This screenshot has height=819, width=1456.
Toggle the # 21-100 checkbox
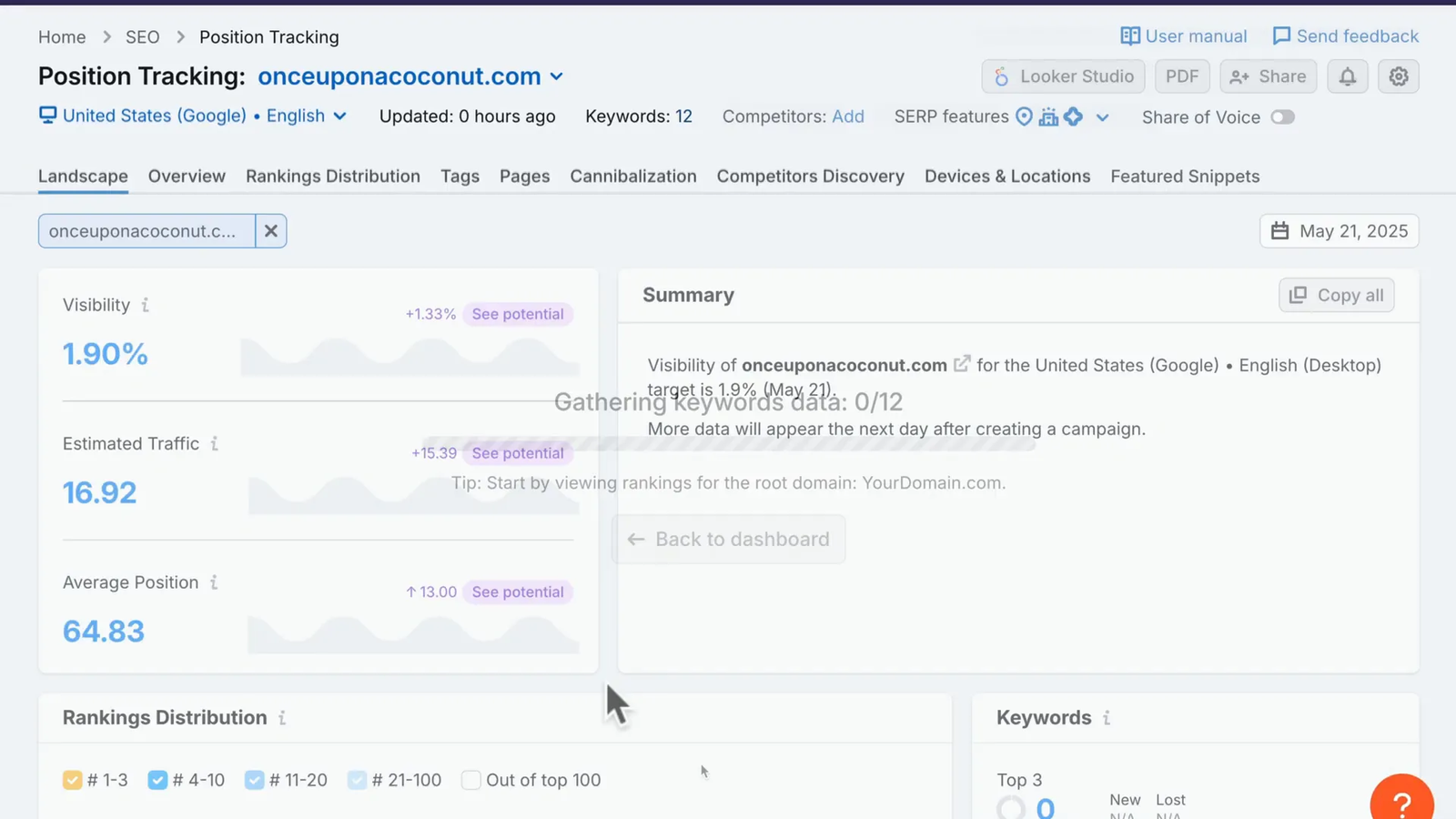[357, 780]
